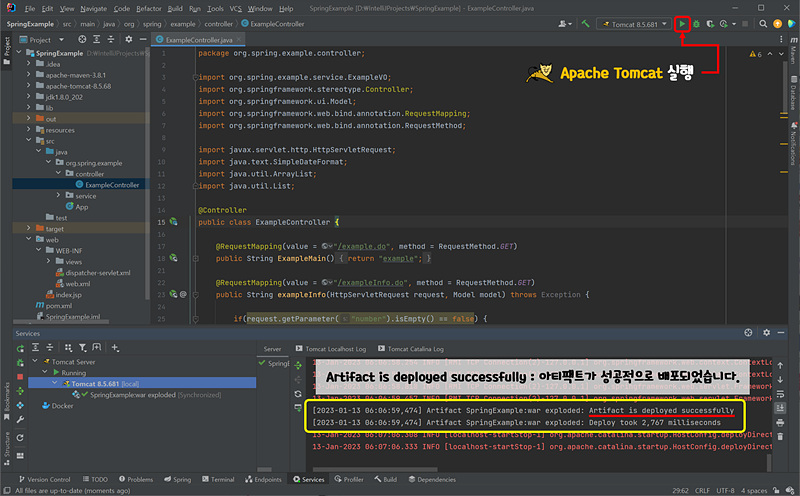Screen dimensions: 800x496
Task: Open Services panel settings gear
Action: click(x=766, y=333)
